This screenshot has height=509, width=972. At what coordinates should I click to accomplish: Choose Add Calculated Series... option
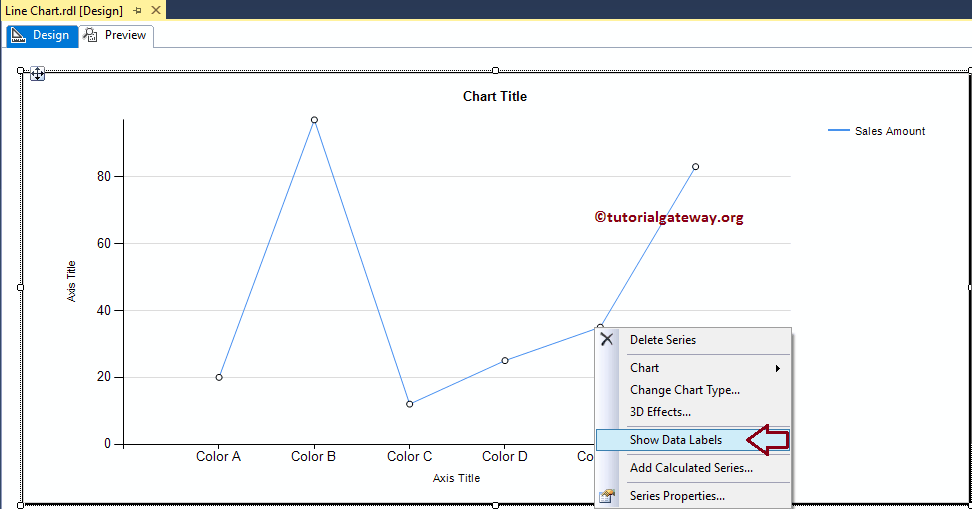point(693,467)
